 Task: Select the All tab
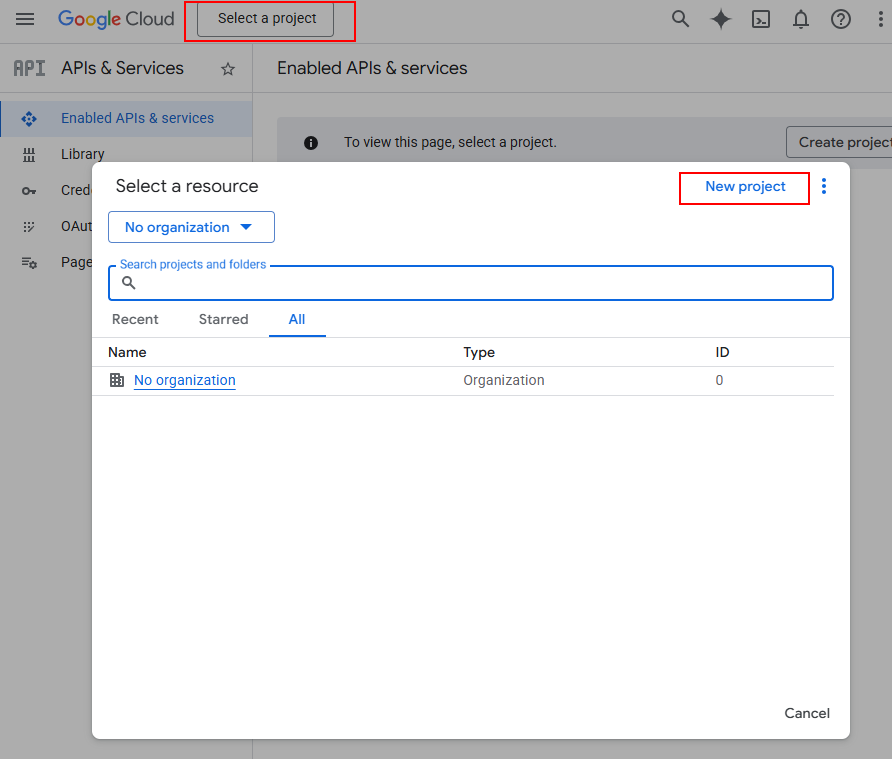point(297,319)
